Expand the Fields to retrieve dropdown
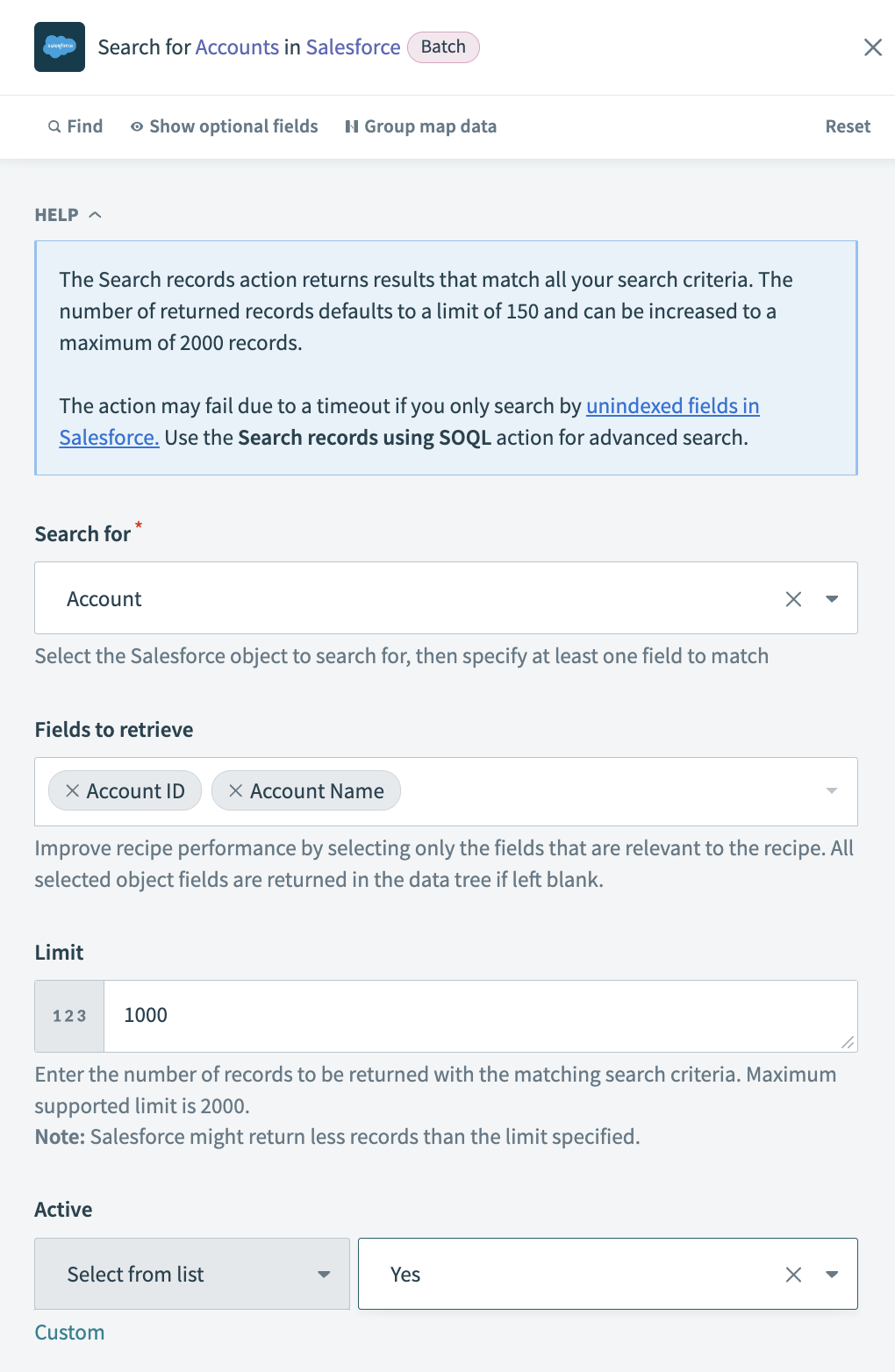The image size is (895, 1372). pyautogui.click(x=831, y=790)
